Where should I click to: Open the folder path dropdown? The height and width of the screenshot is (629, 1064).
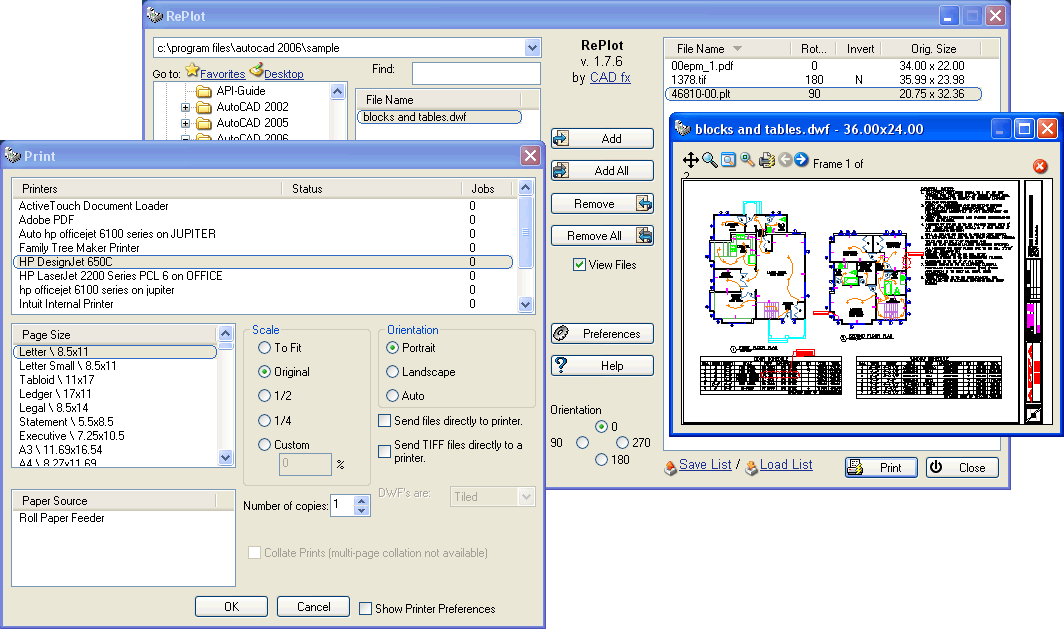point(532,47)
